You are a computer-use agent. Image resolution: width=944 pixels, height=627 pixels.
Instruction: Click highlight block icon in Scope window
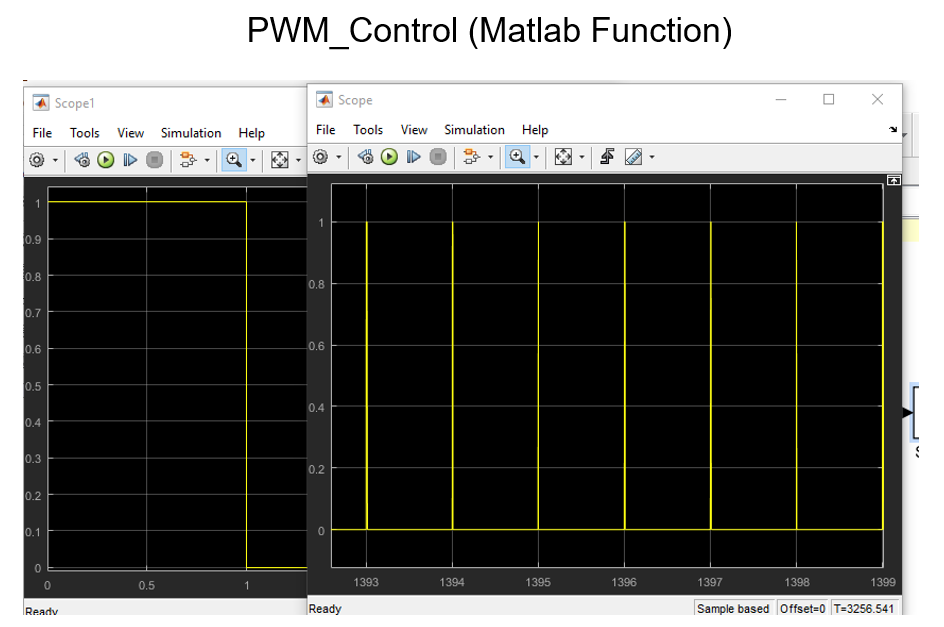471,157
